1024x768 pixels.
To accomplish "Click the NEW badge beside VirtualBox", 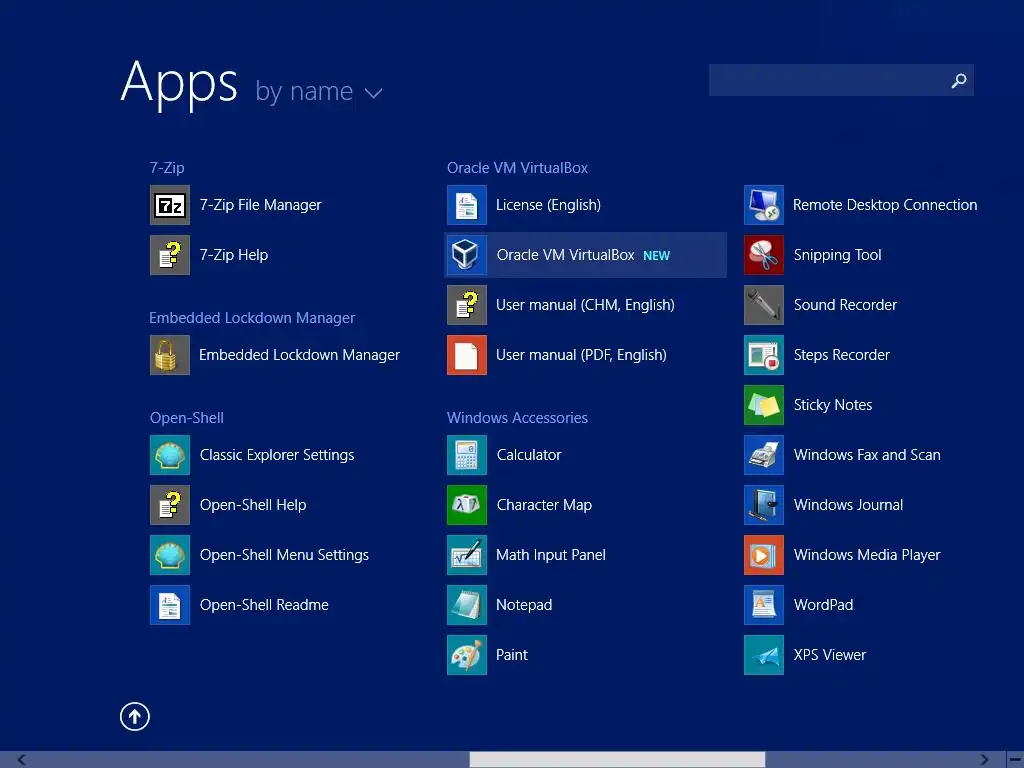I will (x=656, y=256).
